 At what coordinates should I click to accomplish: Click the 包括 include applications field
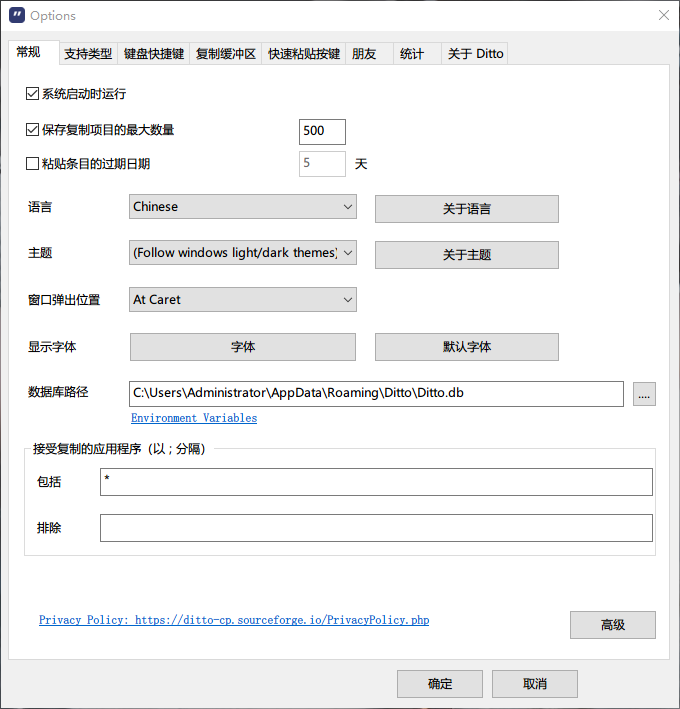pyautogui.click(x=376, y=482)
